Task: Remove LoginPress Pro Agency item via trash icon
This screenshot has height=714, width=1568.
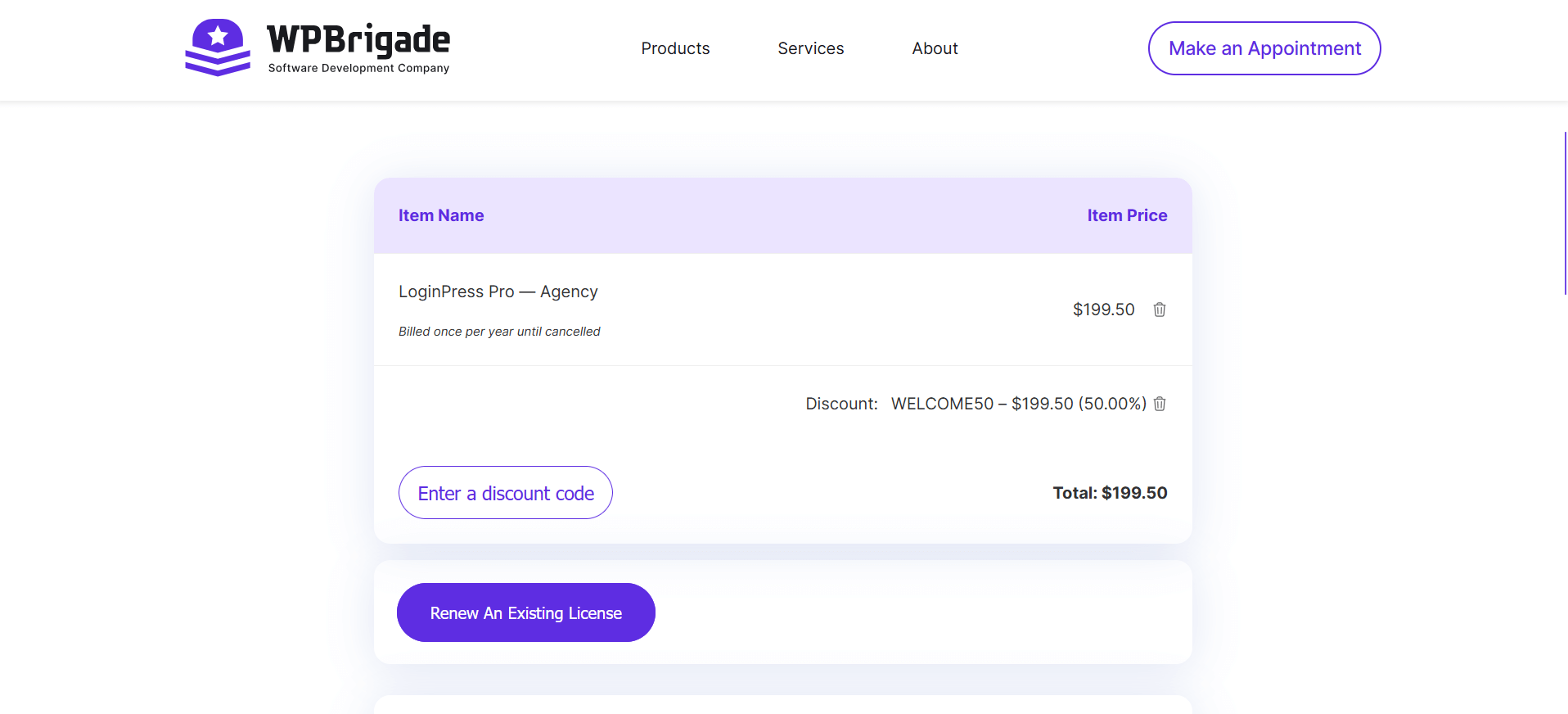Action: click(x=1160, y=310)
